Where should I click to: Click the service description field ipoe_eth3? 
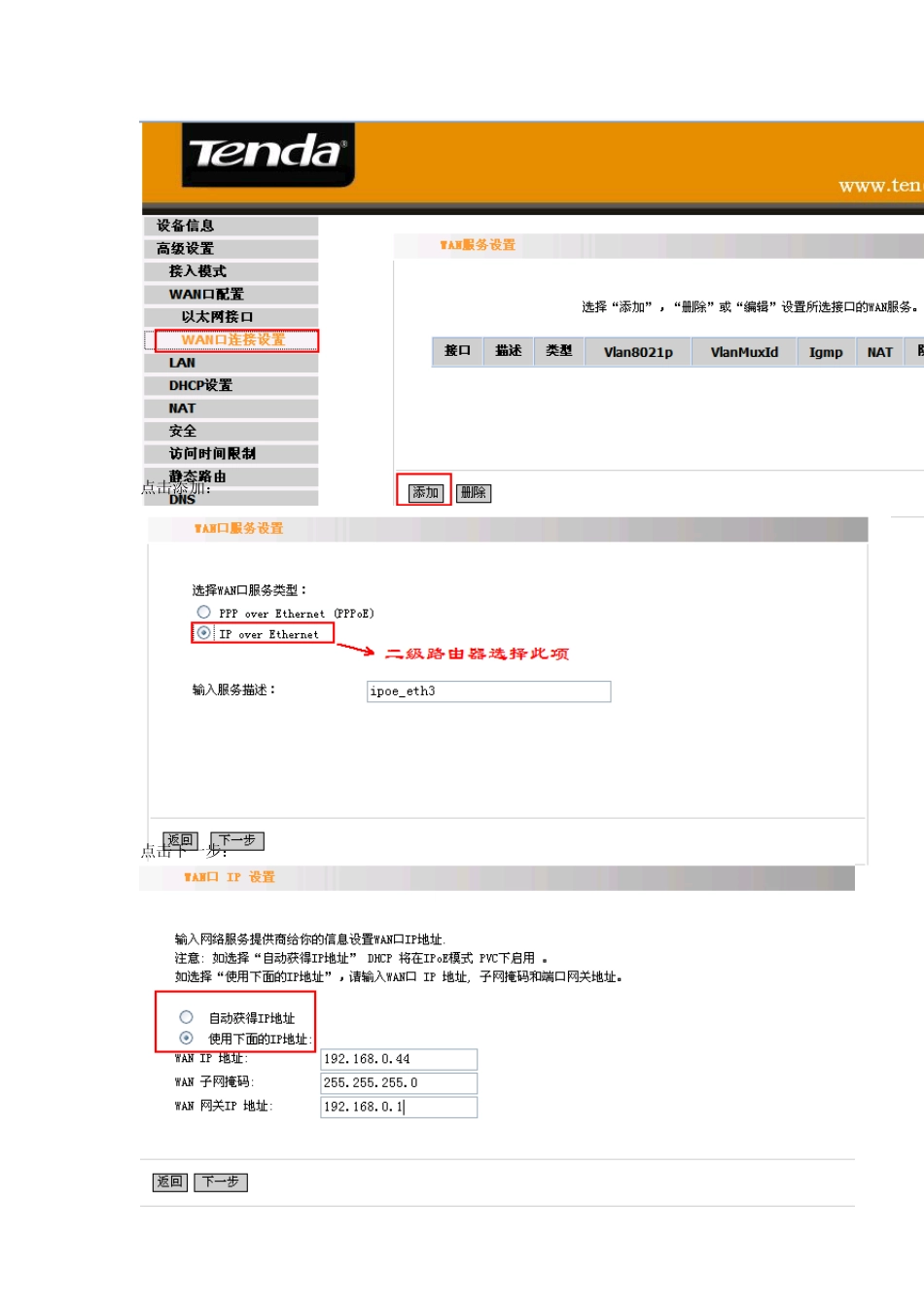[x=489, y=691]
